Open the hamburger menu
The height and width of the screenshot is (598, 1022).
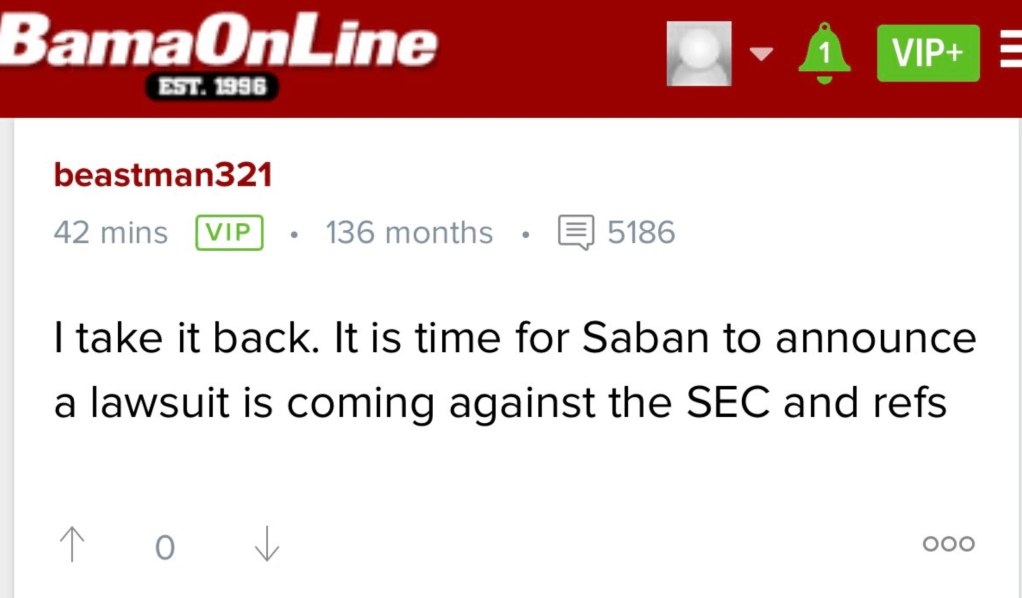point(1008,53)
